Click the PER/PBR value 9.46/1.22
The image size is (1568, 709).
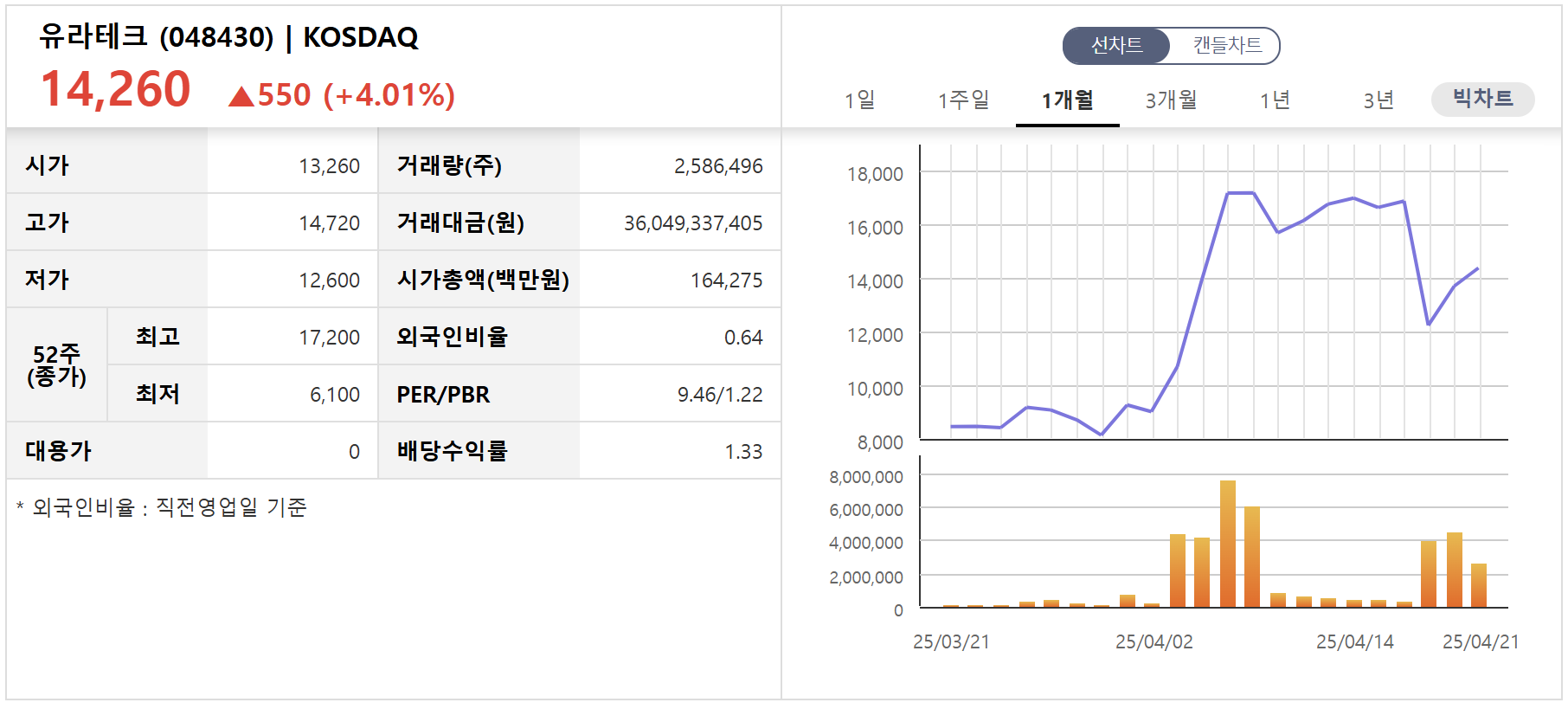tap(720, 395)
